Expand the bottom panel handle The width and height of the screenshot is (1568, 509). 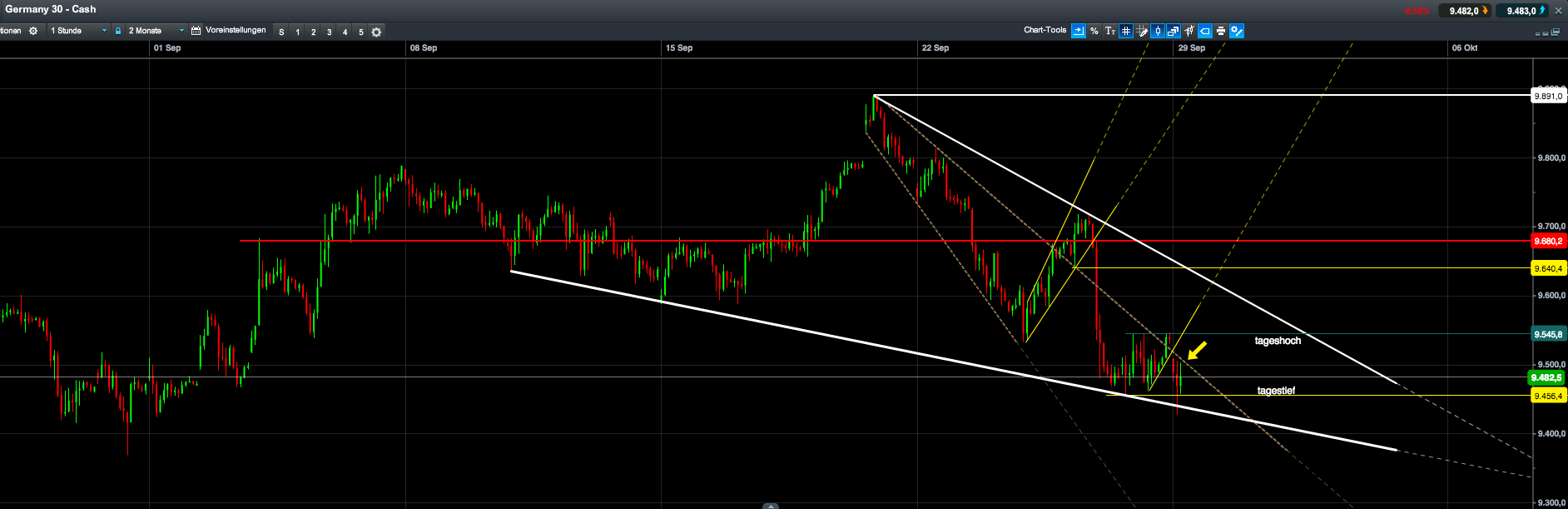click(771, 506)
